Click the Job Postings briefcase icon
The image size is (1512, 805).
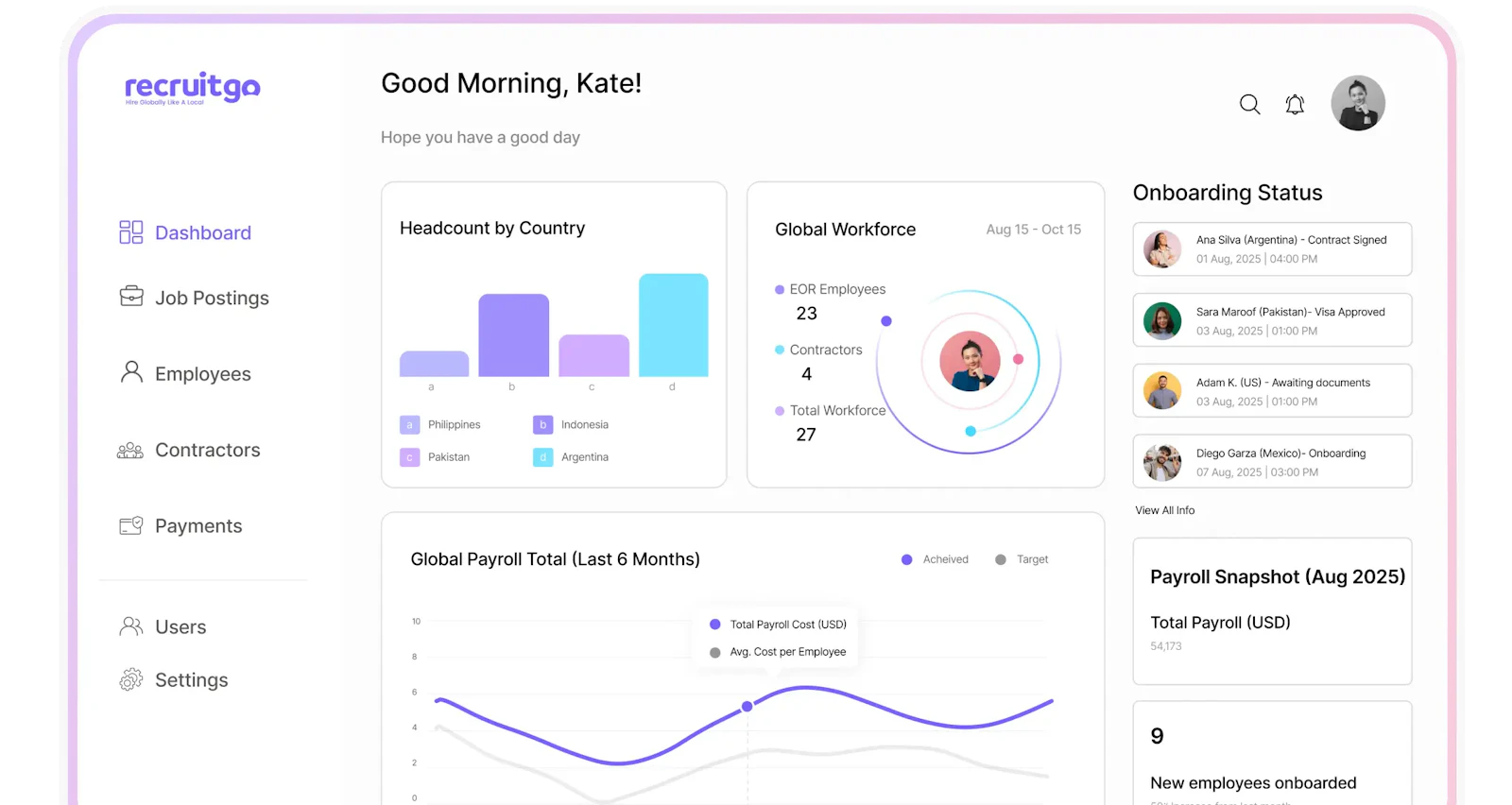[131, 297]
